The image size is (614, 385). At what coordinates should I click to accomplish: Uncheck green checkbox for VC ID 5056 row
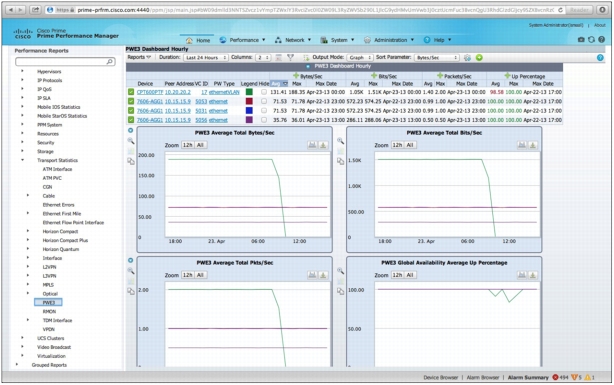pyautogui.click(x=131, y=120)
